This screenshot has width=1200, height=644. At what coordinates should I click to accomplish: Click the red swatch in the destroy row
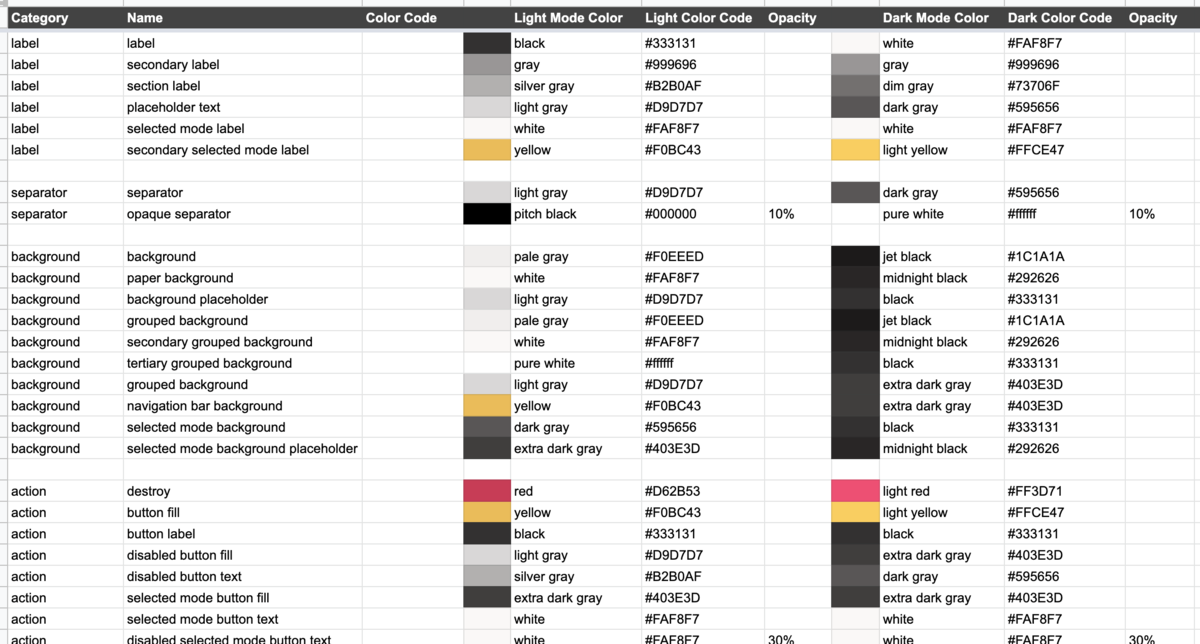coord(487,491)
